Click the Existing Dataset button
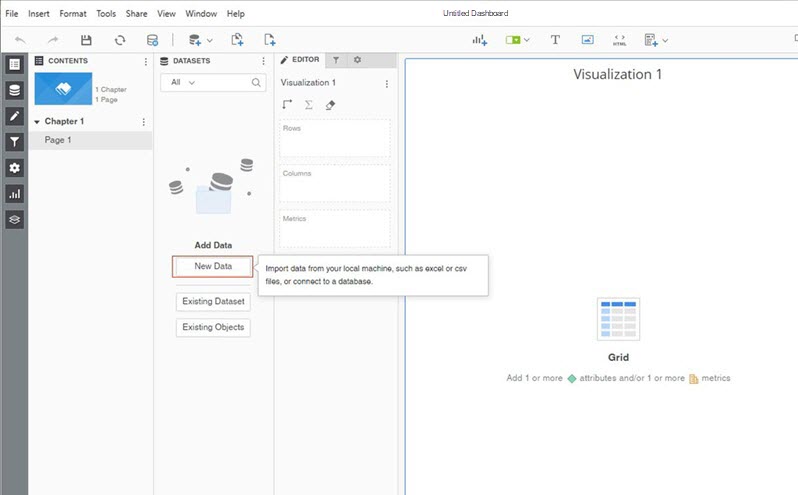 (x=212, y=301)
